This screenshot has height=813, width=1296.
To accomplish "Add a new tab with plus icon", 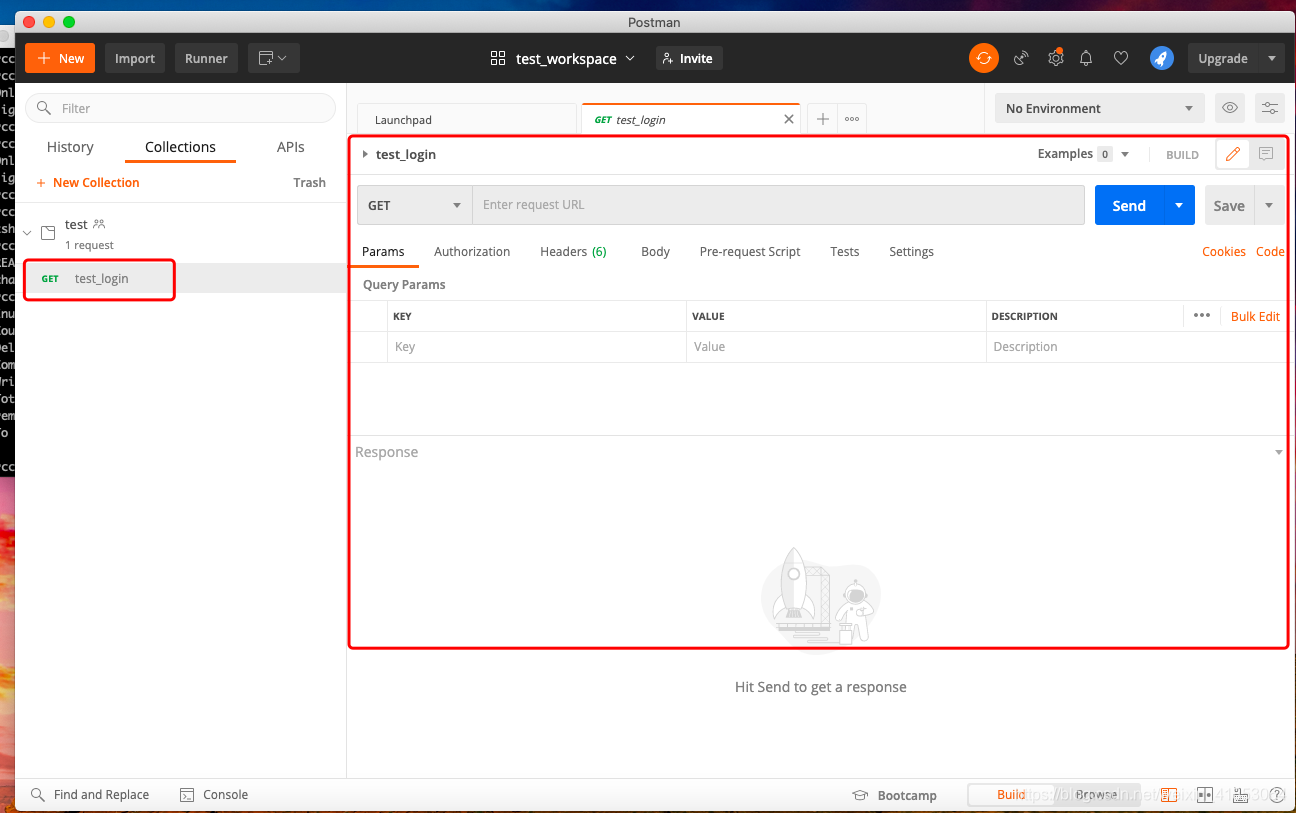I will click(823, 119).
